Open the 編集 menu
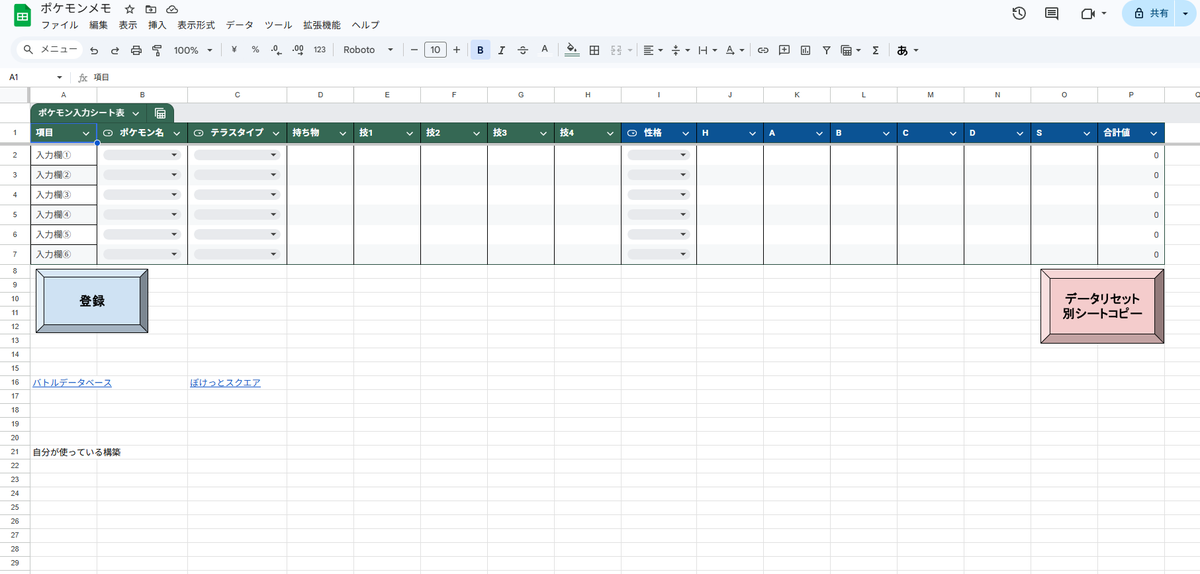This screenshot has width=1200, height=574. (98, 24)
